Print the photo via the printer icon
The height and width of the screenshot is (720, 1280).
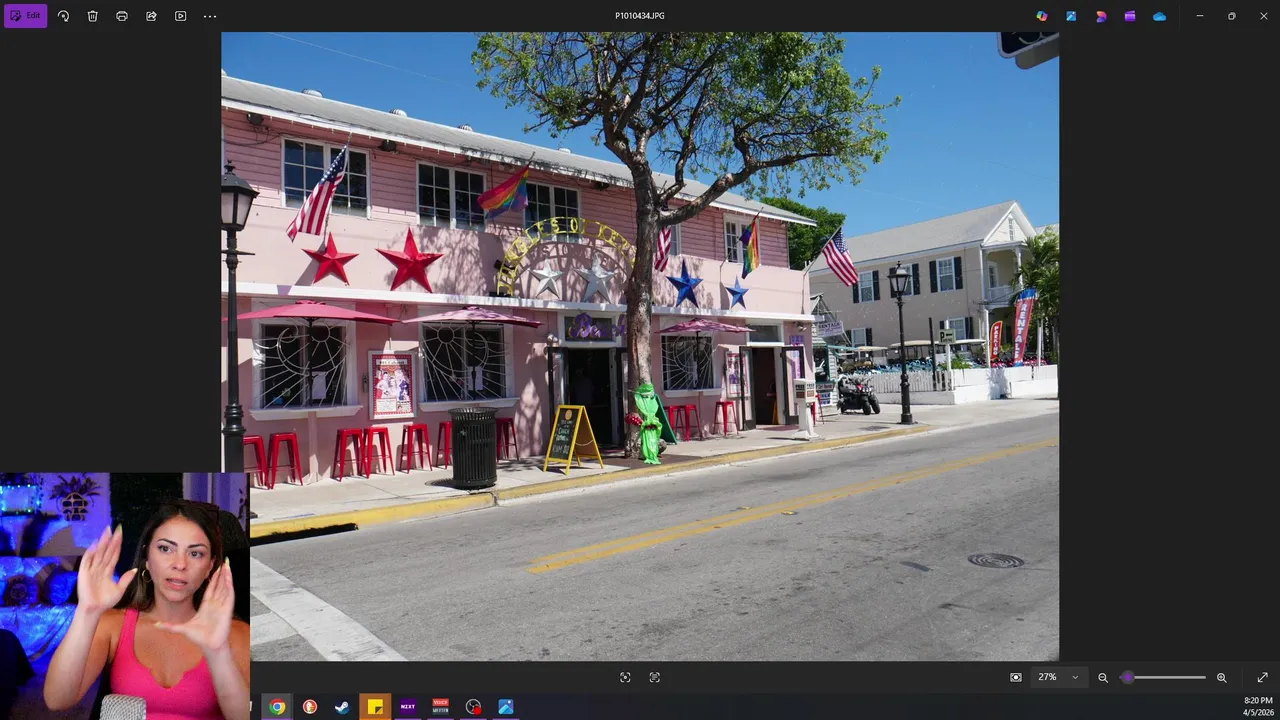122,16
